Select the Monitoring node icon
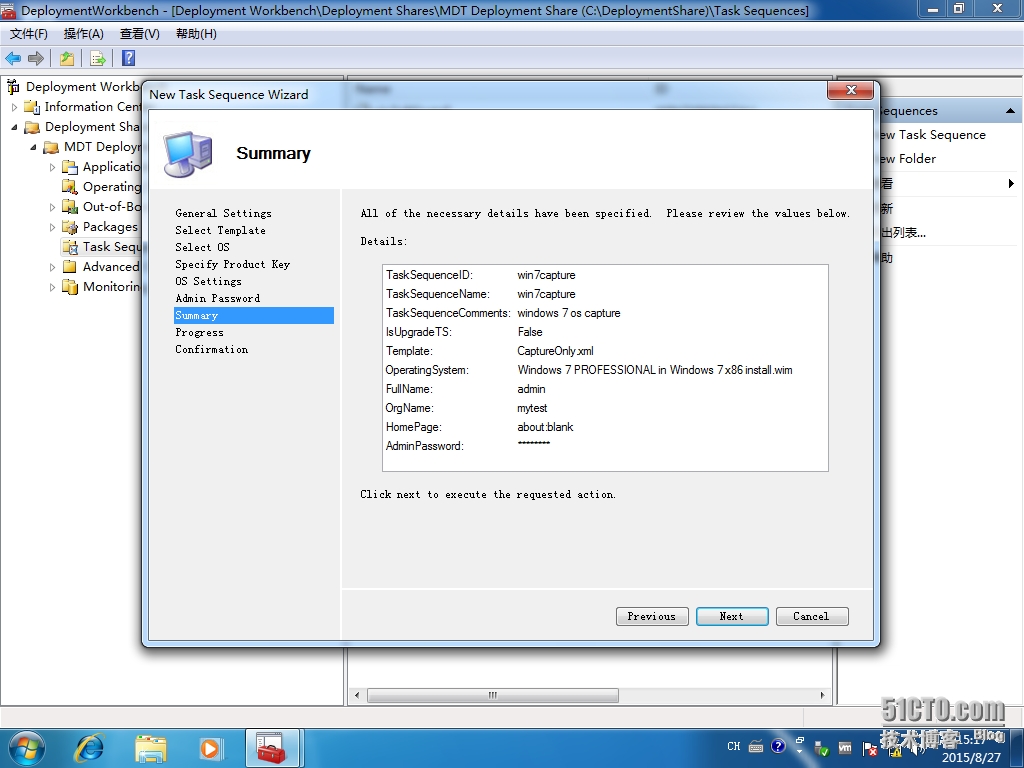Screen dimensions: 1024x768 click(70, 287)
